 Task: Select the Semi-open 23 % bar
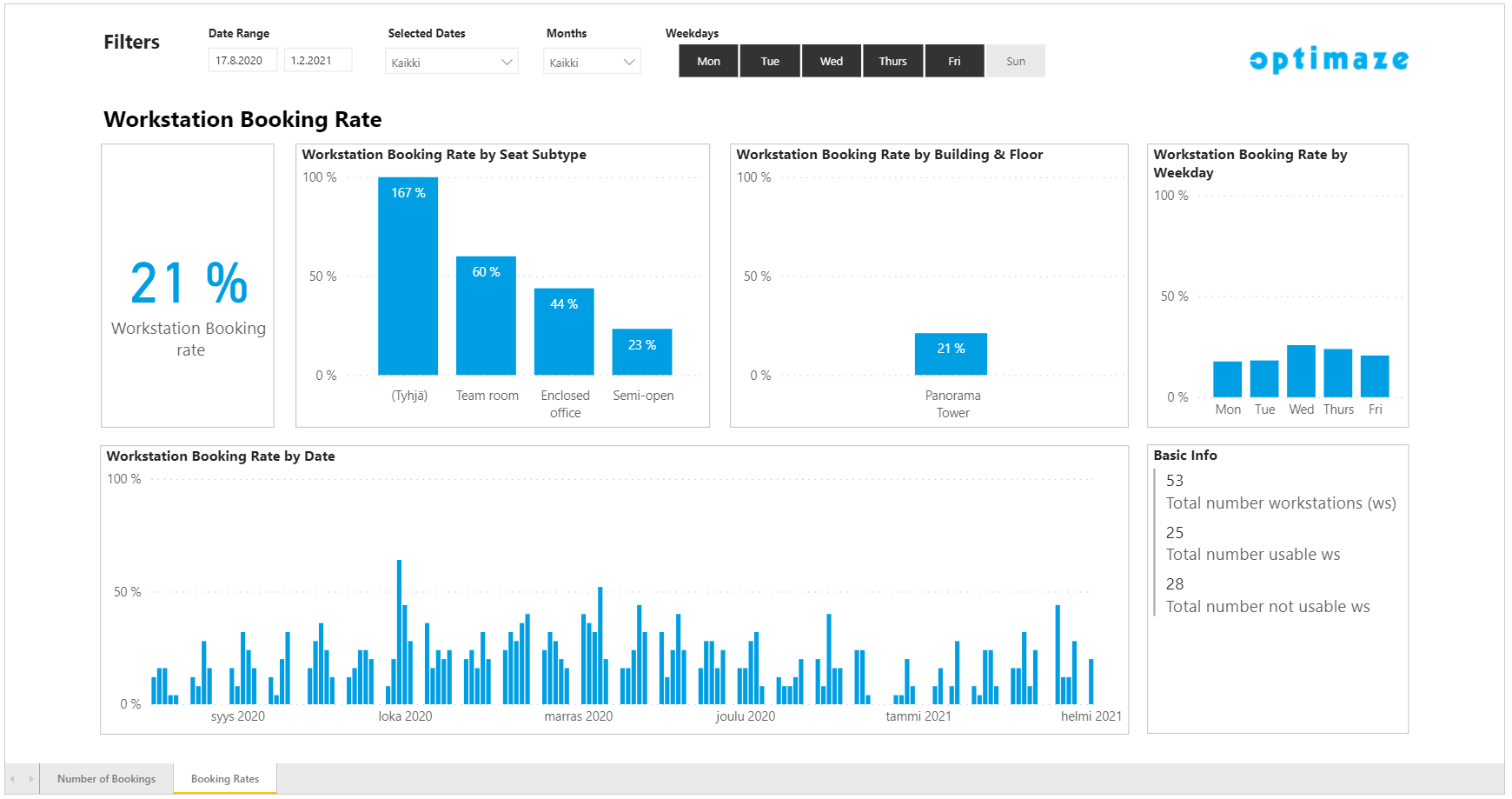click(642, 352)
